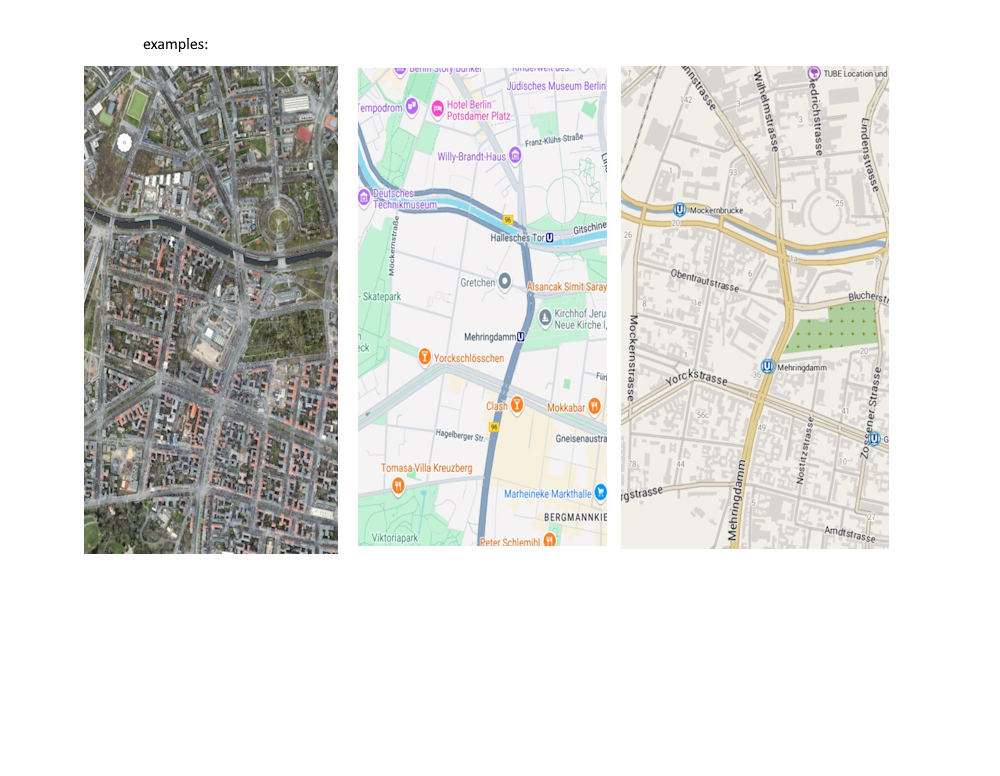
Task: Click the Mokkabar restaurant marker
Action: coord(594,406)
